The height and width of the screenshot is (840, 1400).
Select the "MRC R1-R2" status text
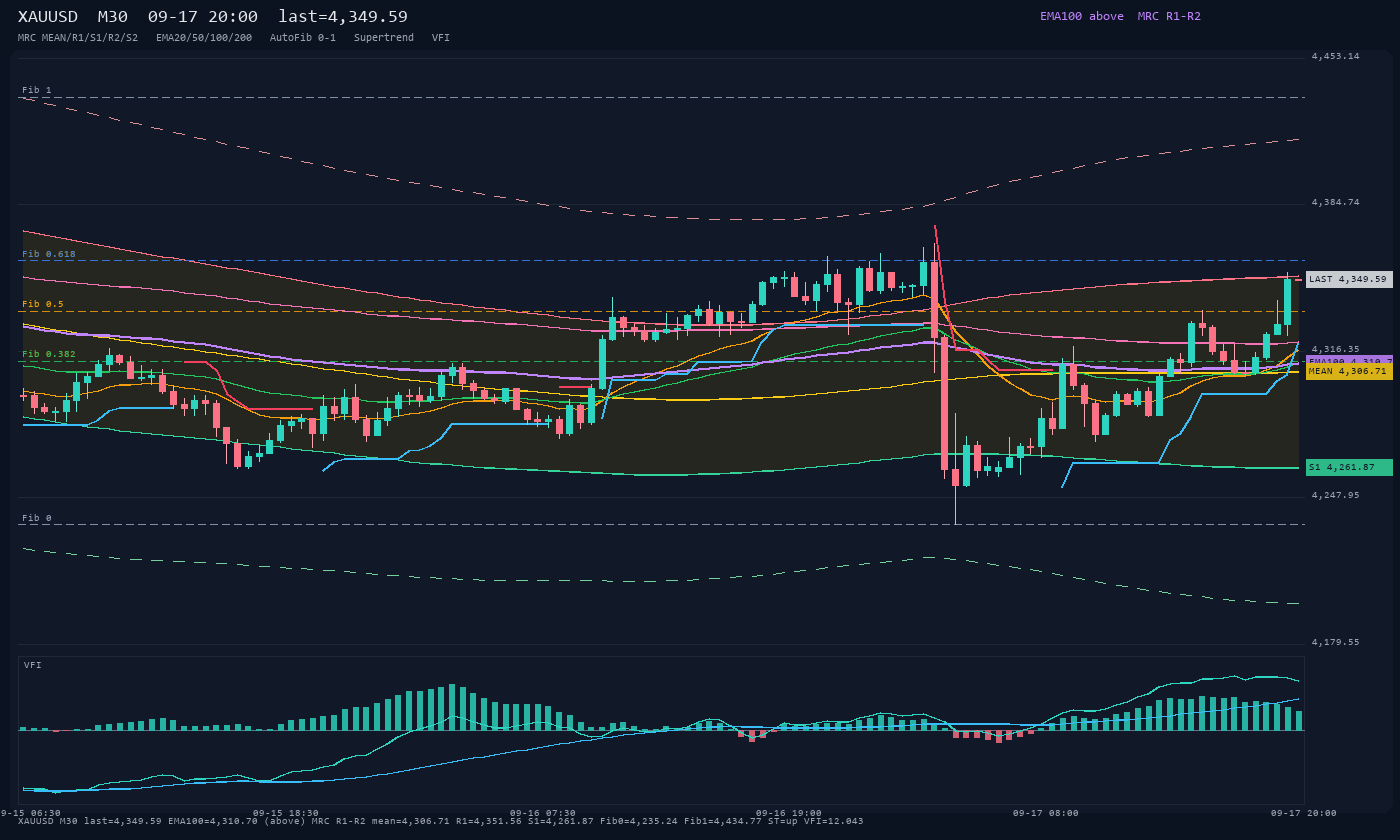pos(1169,16)
